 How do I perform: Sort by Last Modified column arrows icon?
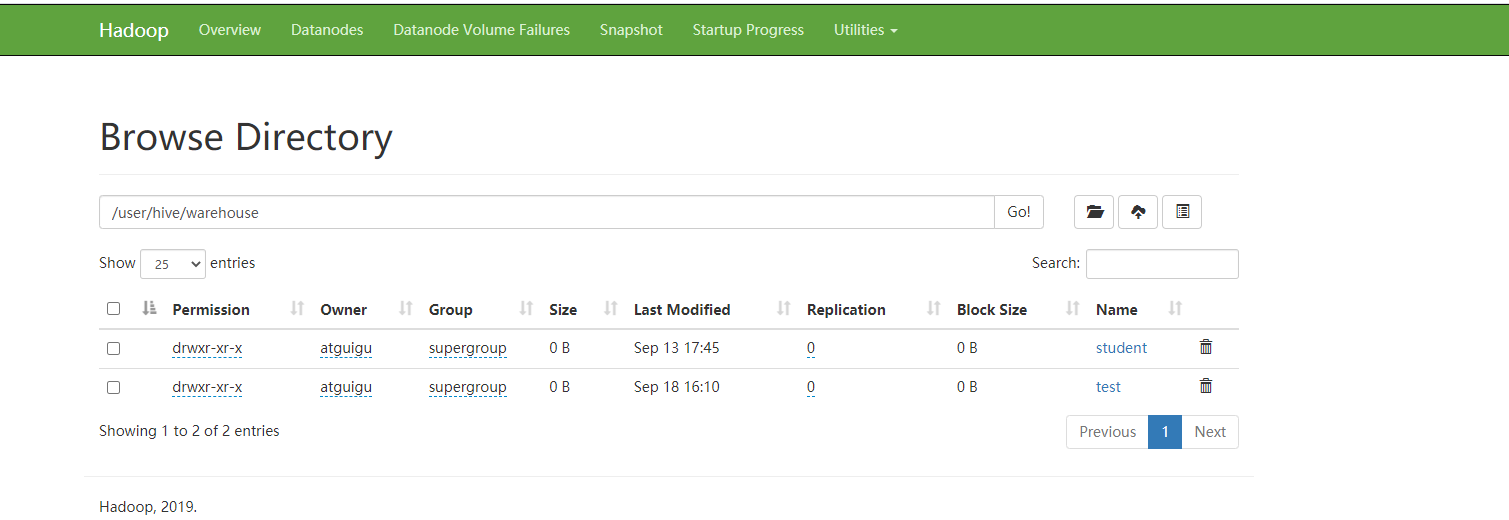click(784, 309)
